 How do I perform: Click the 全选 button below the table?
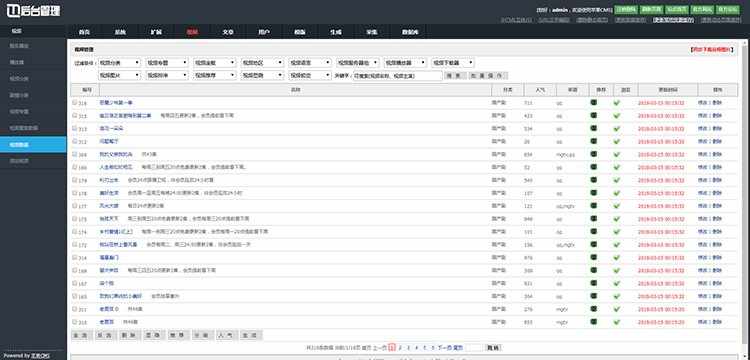pos(82,336)
